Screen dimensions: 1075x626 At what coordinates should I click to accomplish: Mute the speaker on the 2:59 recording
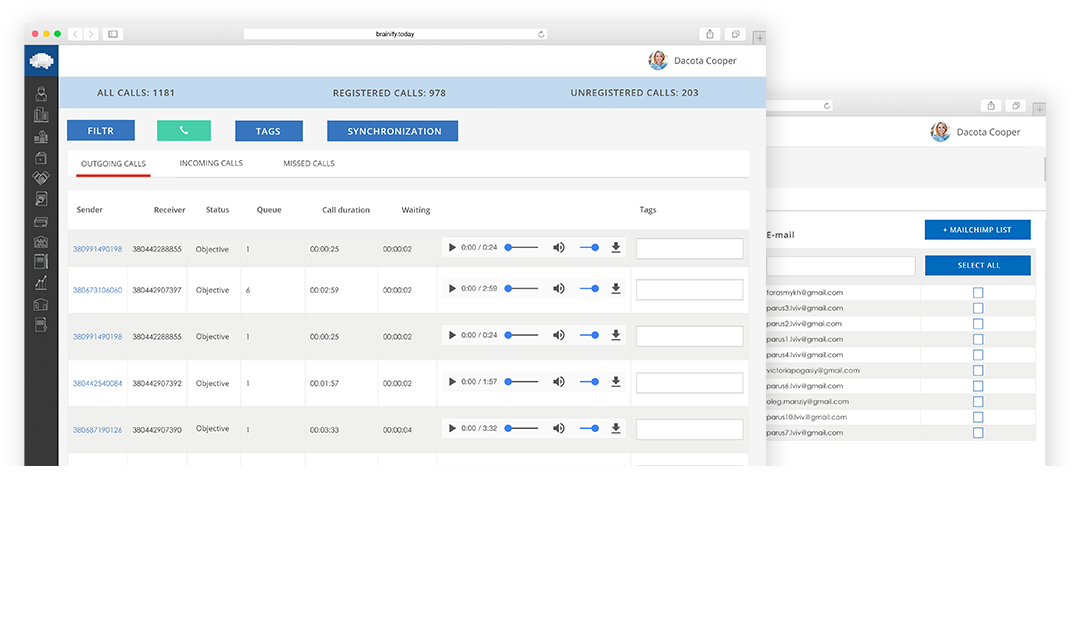click(559, 289)
